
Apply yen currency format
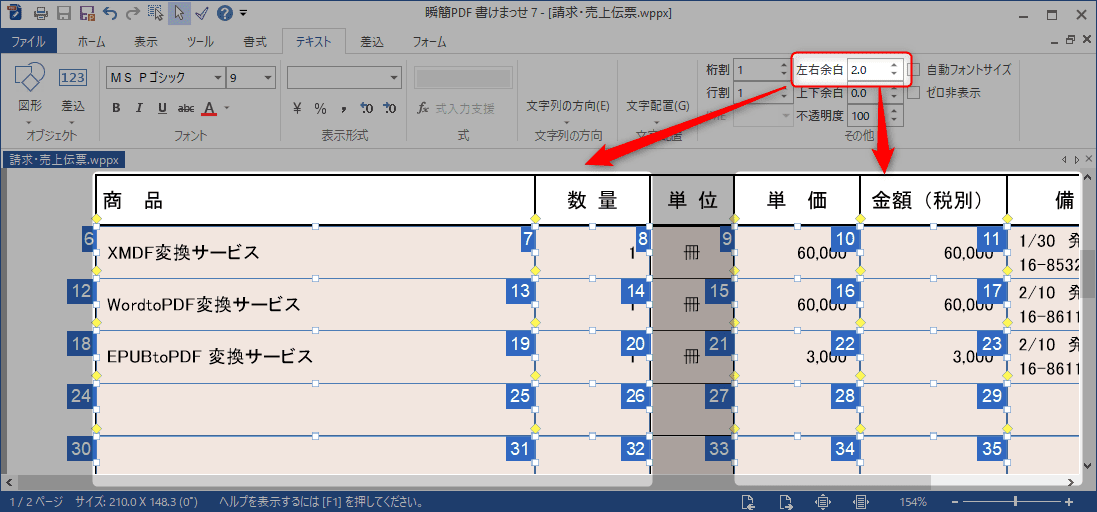(298, 108)
